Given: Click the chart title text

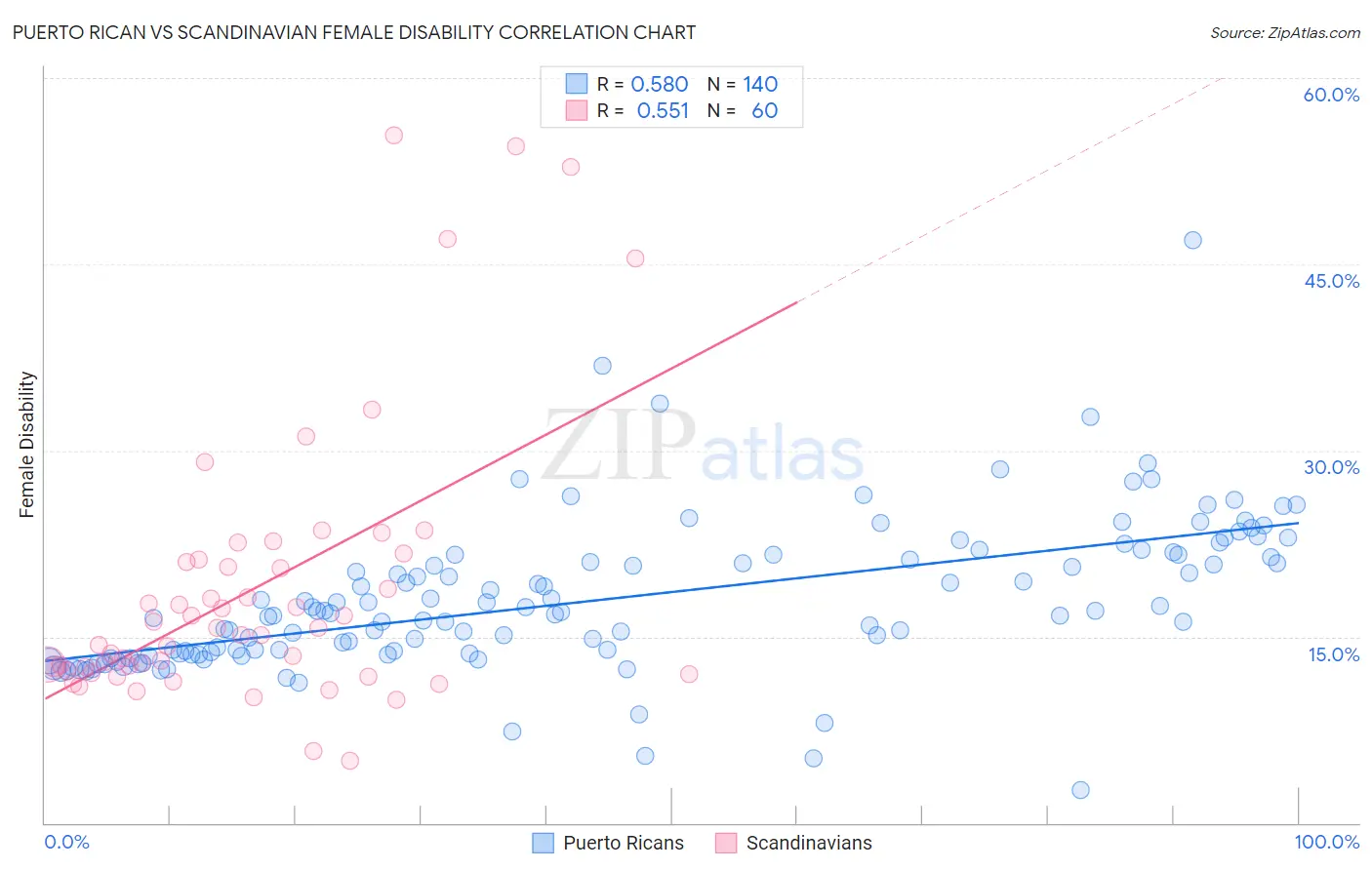Looking at the screenshot, I should pyautogui.click(x=354, y=32).
